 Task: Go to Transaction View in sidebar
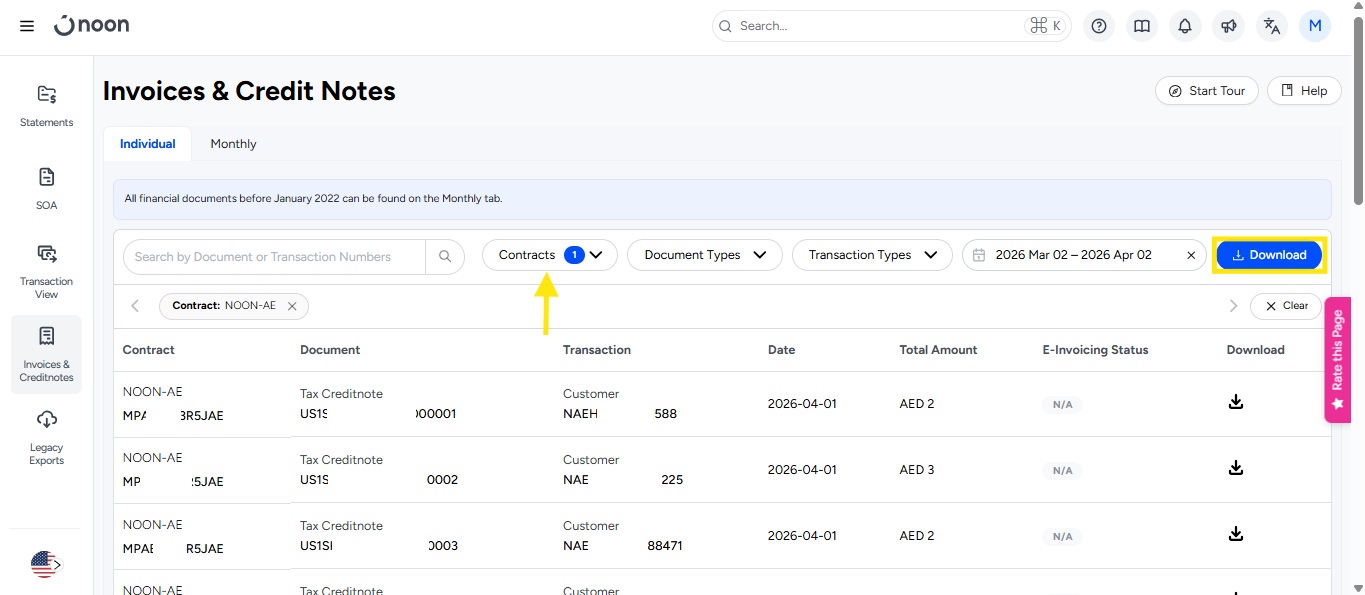(47, 270)
